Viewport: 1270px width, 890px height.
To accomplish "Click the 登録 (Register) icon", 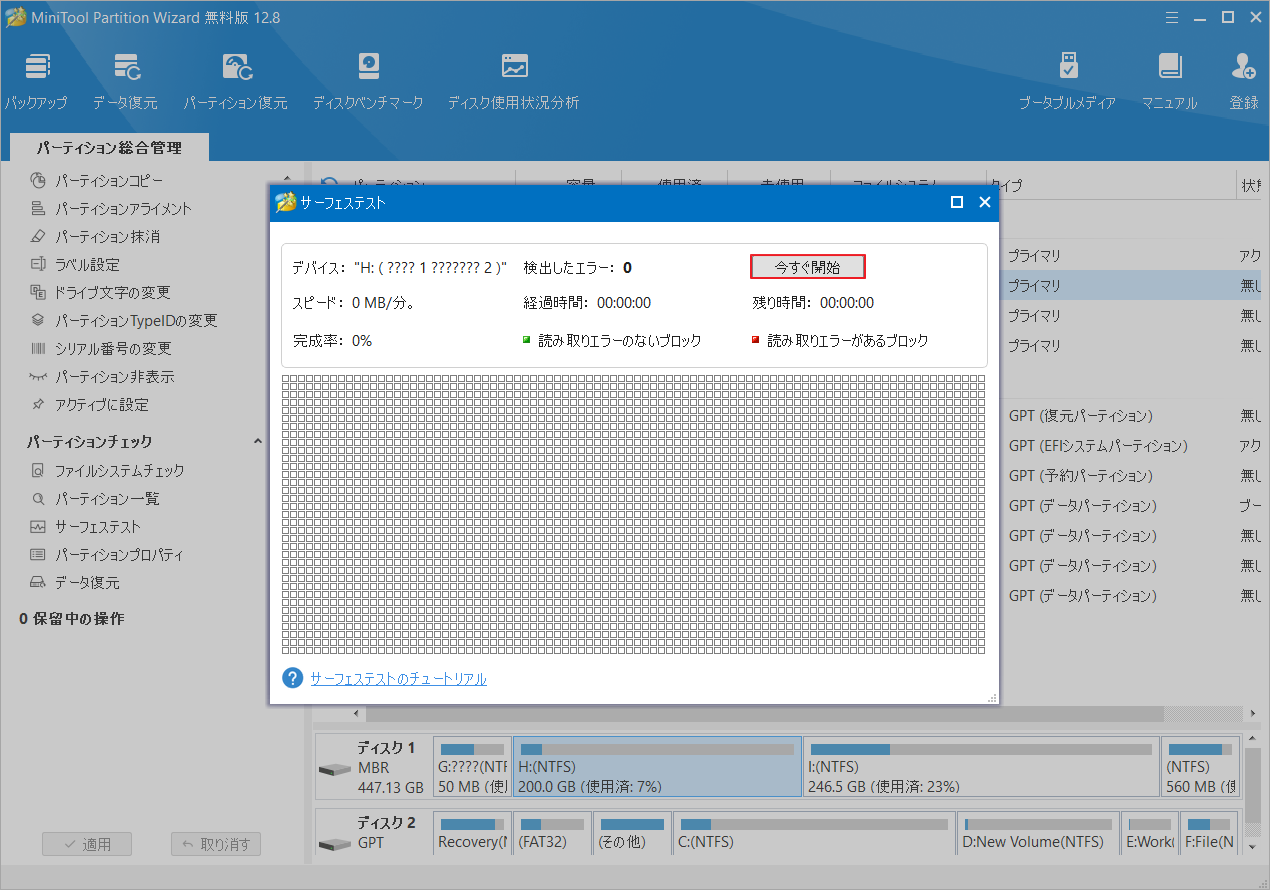I will click(1243, 80).
